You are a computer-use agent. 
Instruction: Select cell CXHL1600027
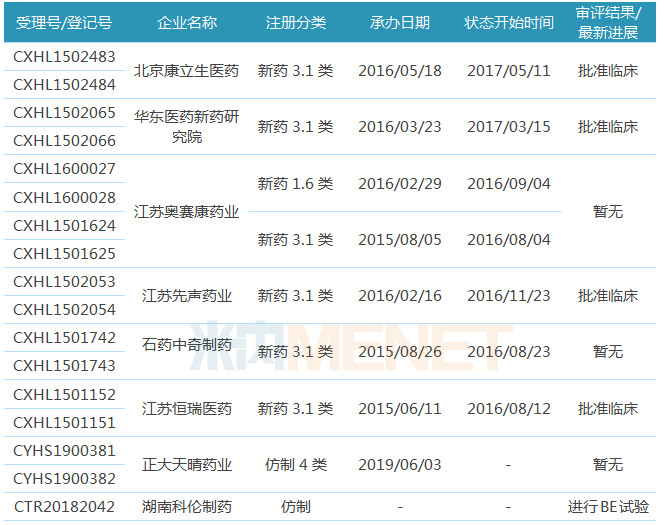point(64,169)
